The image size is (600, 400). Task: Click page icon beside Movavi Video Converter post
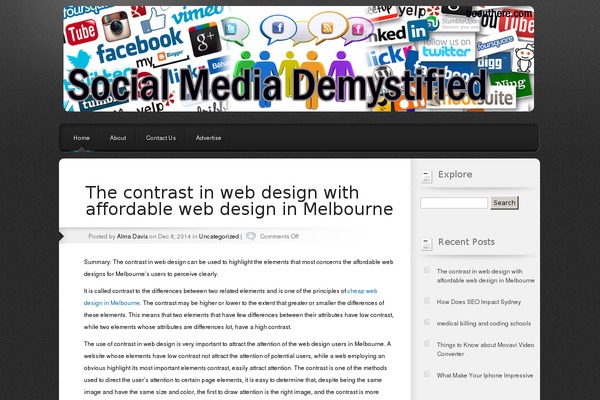point(427,343)
